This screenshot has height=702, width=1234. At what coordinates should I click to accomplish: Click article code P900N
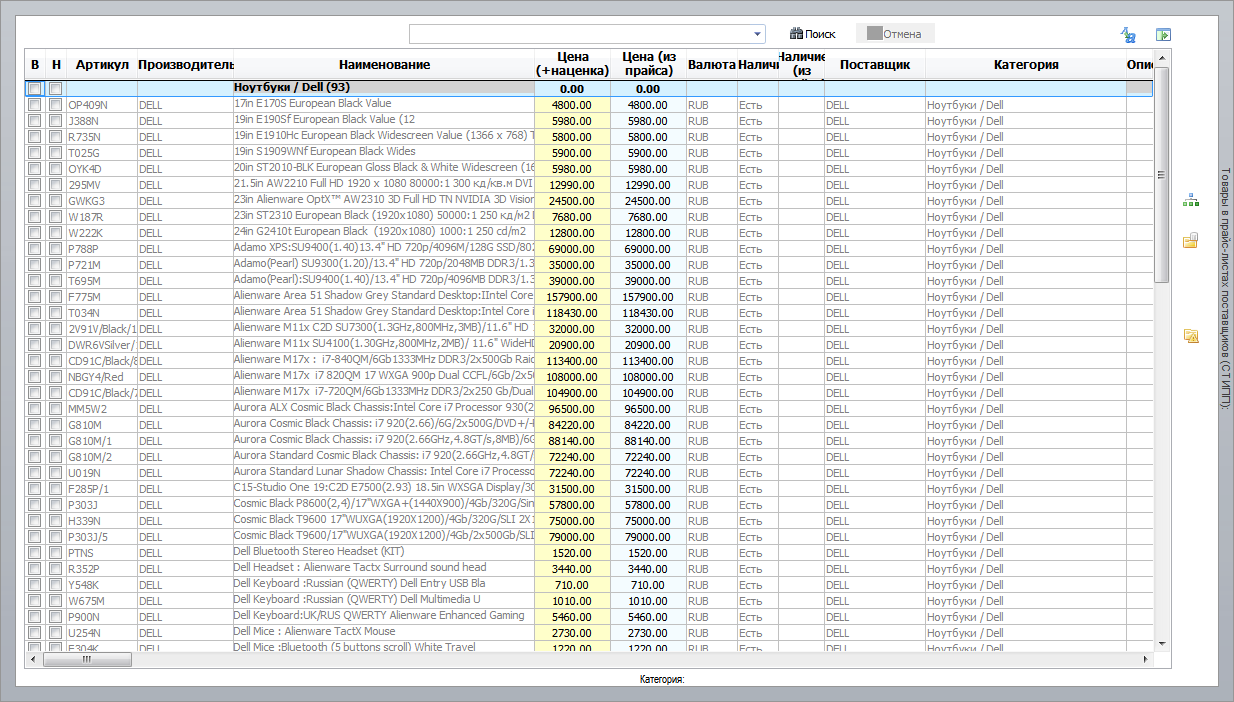click(102, 616)
